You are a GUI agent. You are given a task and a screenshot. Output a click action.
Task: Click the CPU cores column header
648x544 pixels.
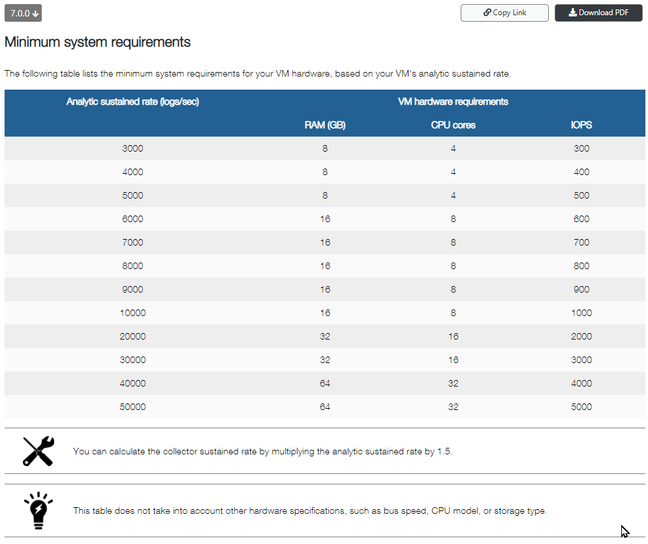[x=453, y=125]
